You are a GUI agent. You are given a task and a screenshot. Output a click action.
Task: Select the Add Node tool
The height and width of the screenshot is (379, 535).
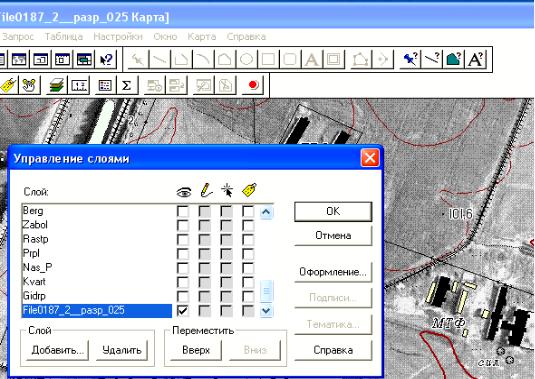point(383,60)
